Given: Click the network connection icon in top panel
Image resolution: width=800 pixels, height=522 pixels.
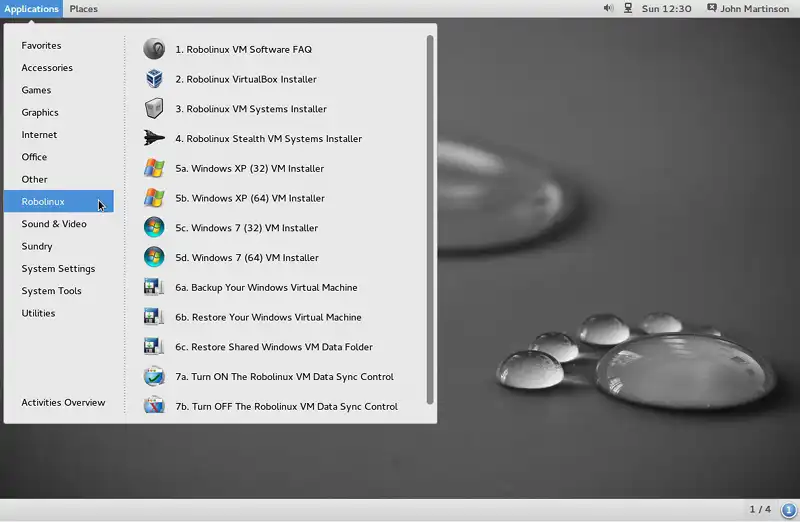Looking at the screenshot, I should coord(628,8).
